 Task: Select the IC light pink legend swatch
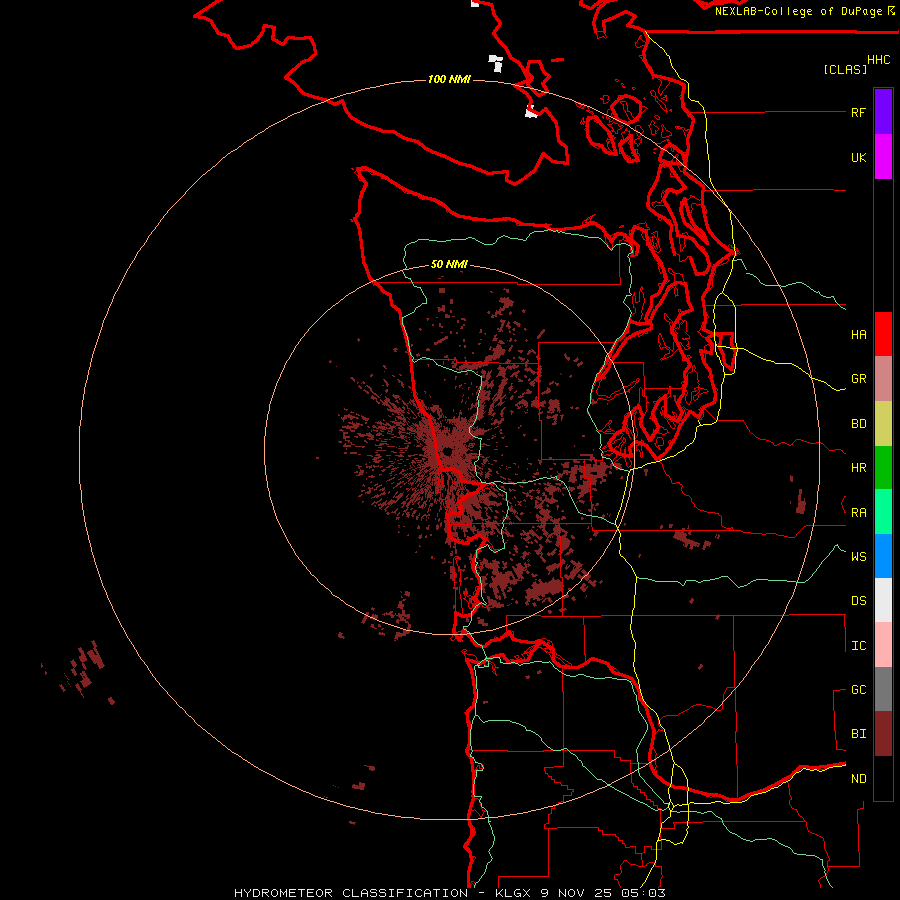point(883,645)
